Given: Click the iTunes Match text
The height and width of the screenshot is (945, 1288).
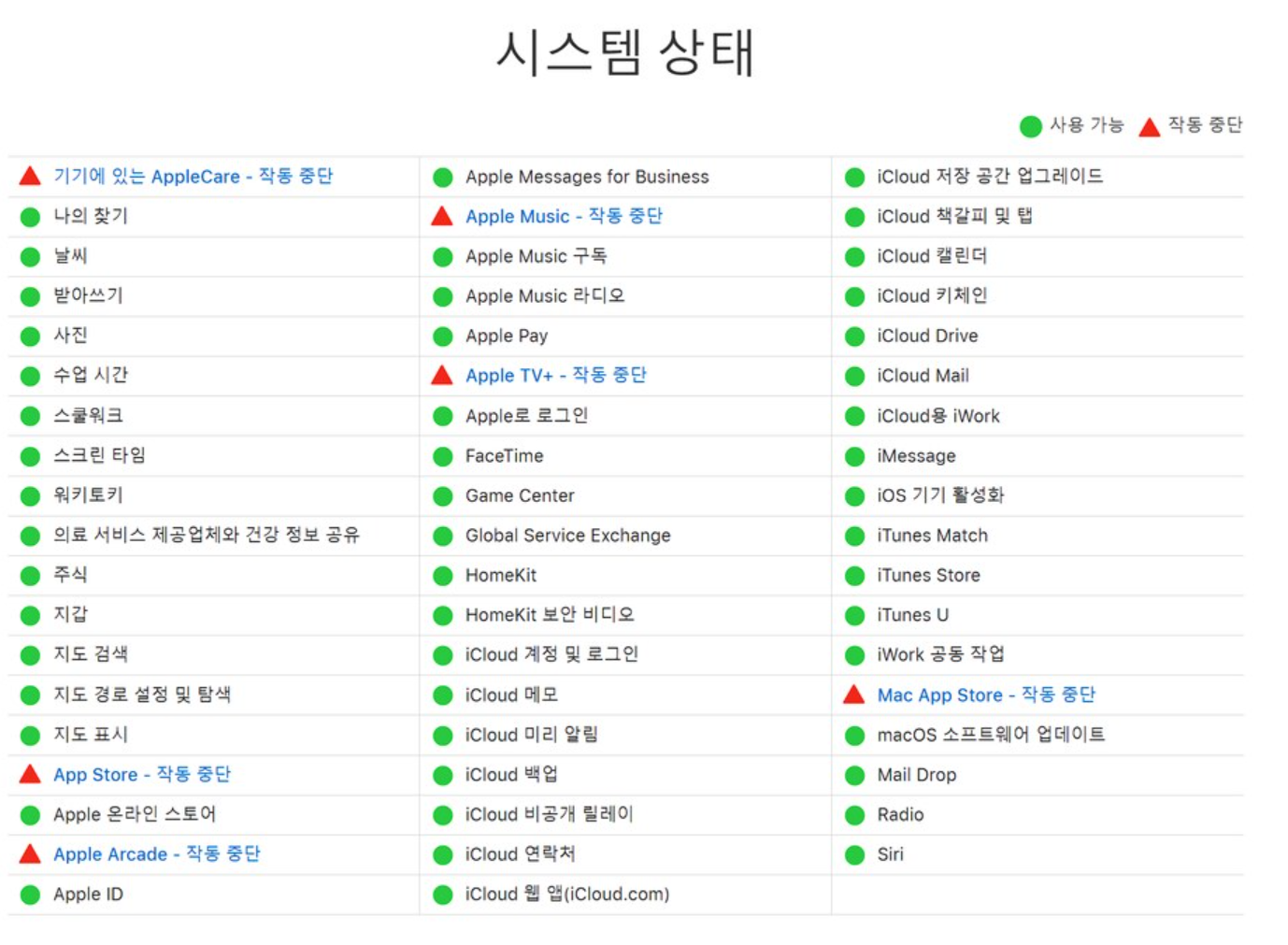Looking at the screenshot, I should 932,536.
